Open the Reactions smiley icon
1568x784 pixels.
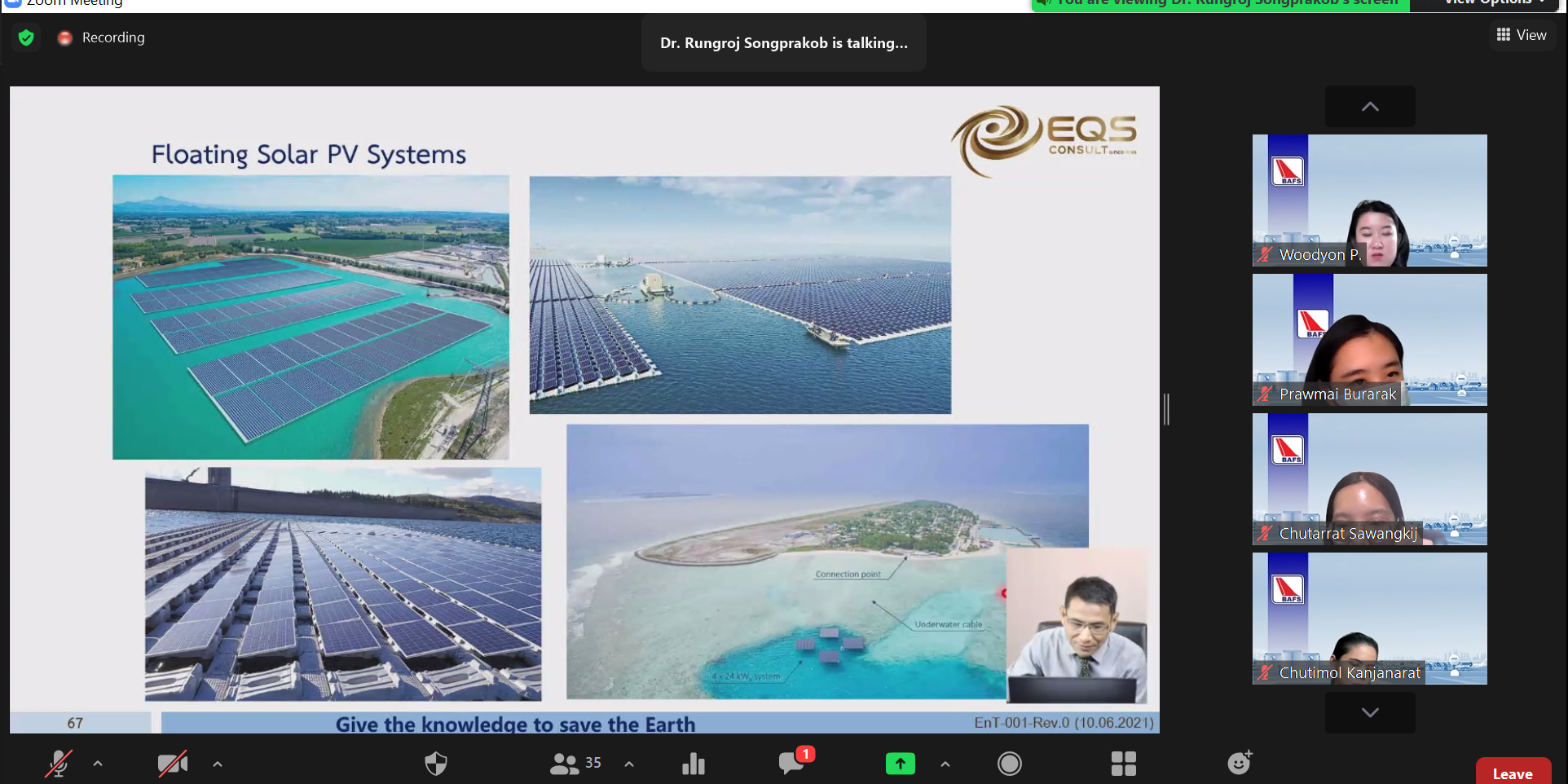point(1239,763)
